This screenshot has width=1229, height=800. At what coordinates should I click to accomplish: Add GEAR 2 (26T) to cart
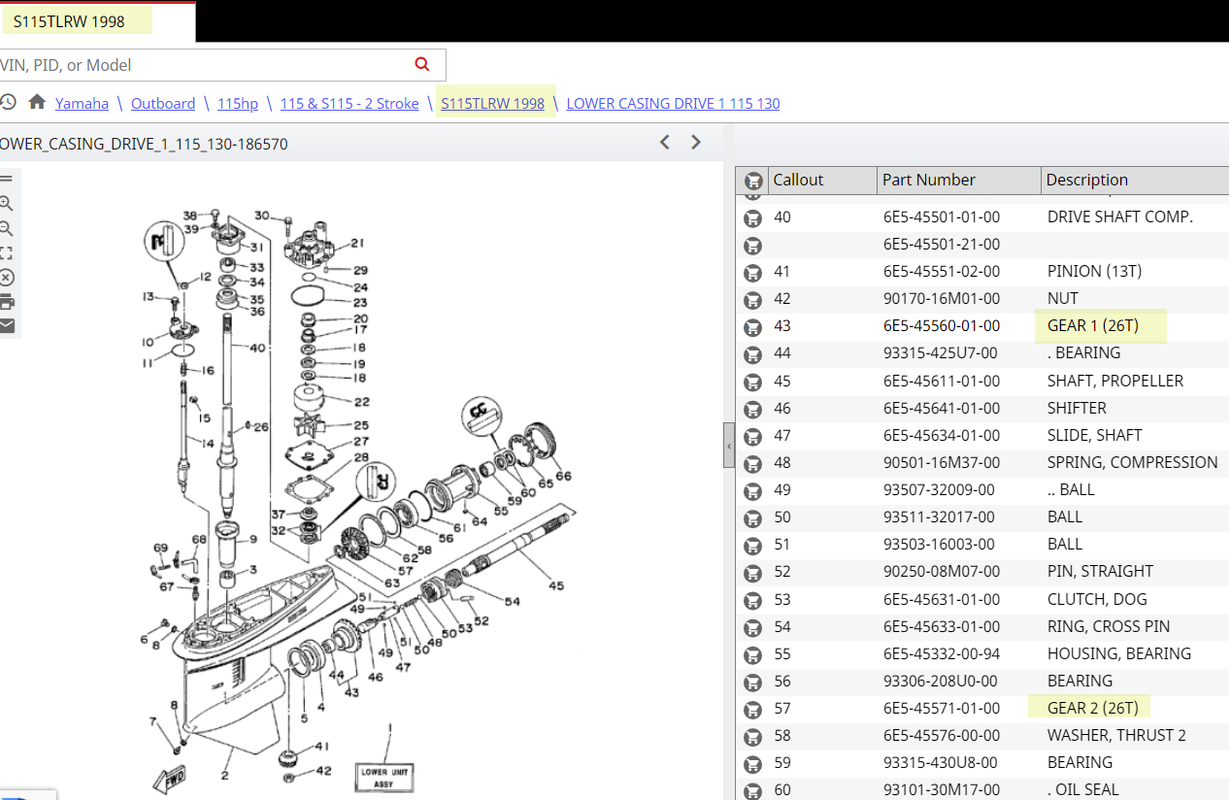coord(752,708)
